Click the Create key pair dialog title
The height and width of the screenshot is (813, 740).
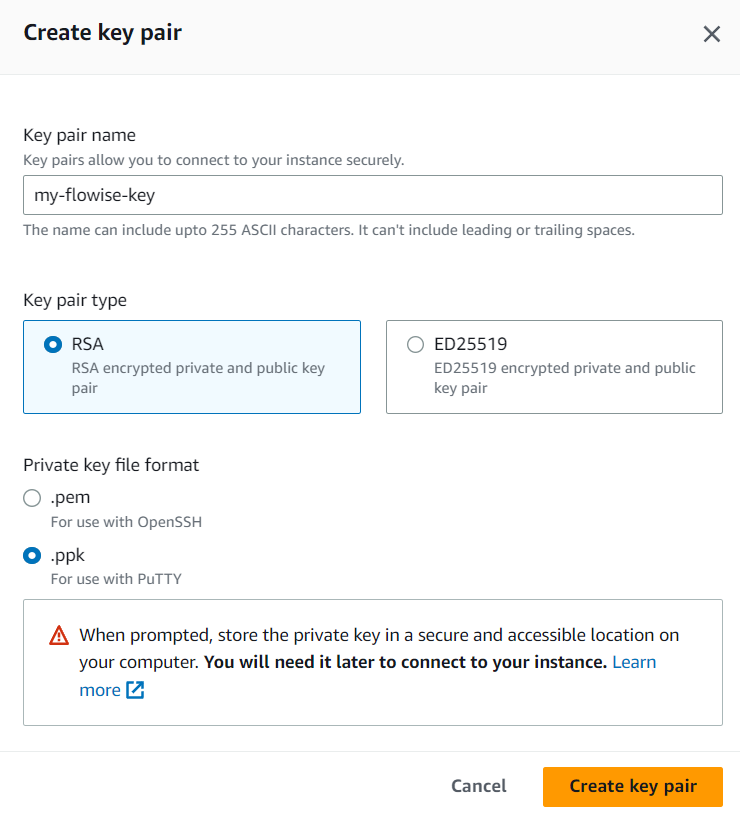[102, 33]
